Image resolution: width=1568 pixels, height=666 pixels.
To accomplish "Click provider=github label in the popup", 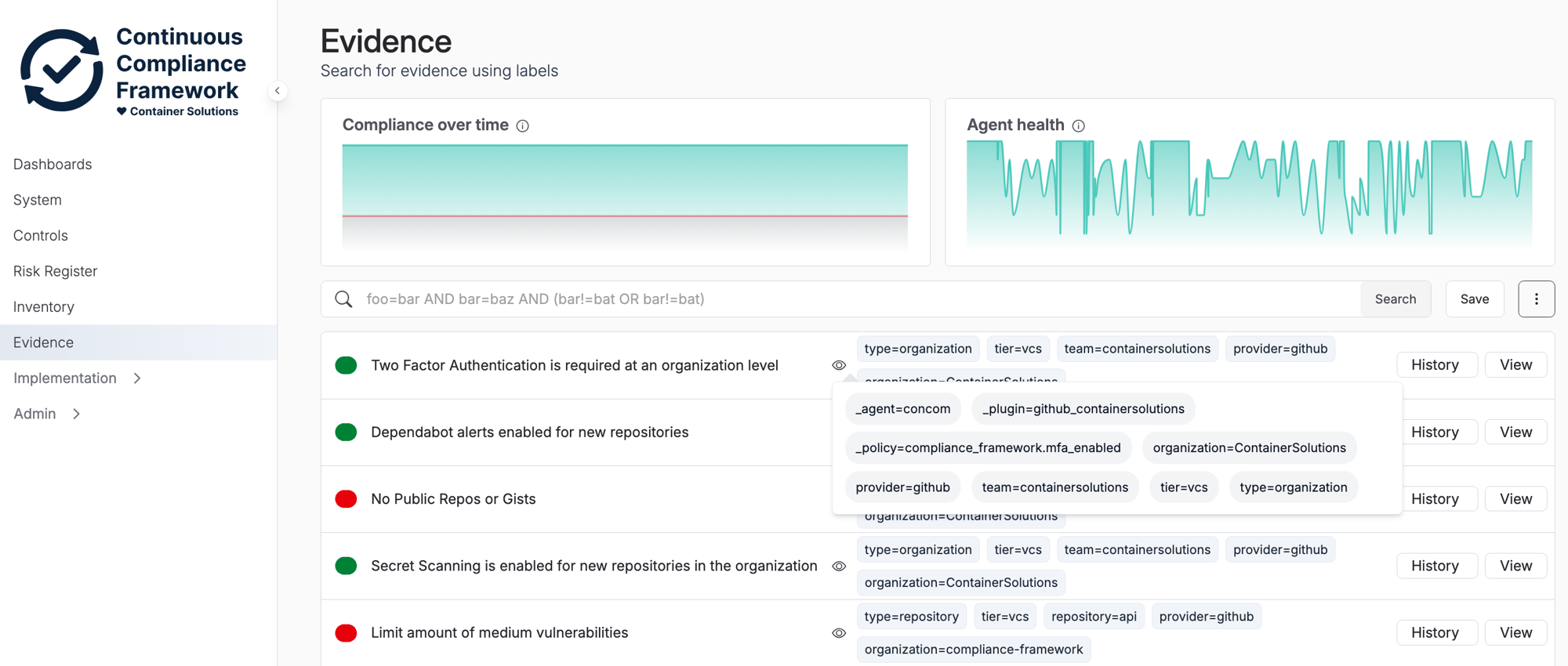I will click(x=903, y=487).
